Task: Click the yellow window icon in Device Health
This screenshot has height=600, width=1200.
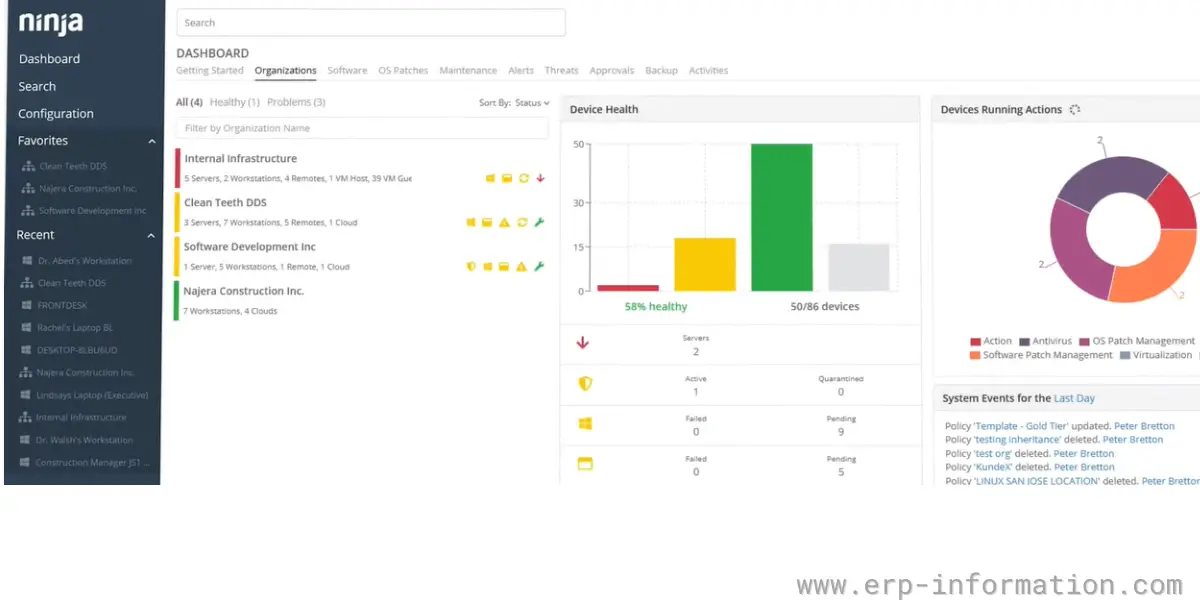Action: click(x=585, y=463)
